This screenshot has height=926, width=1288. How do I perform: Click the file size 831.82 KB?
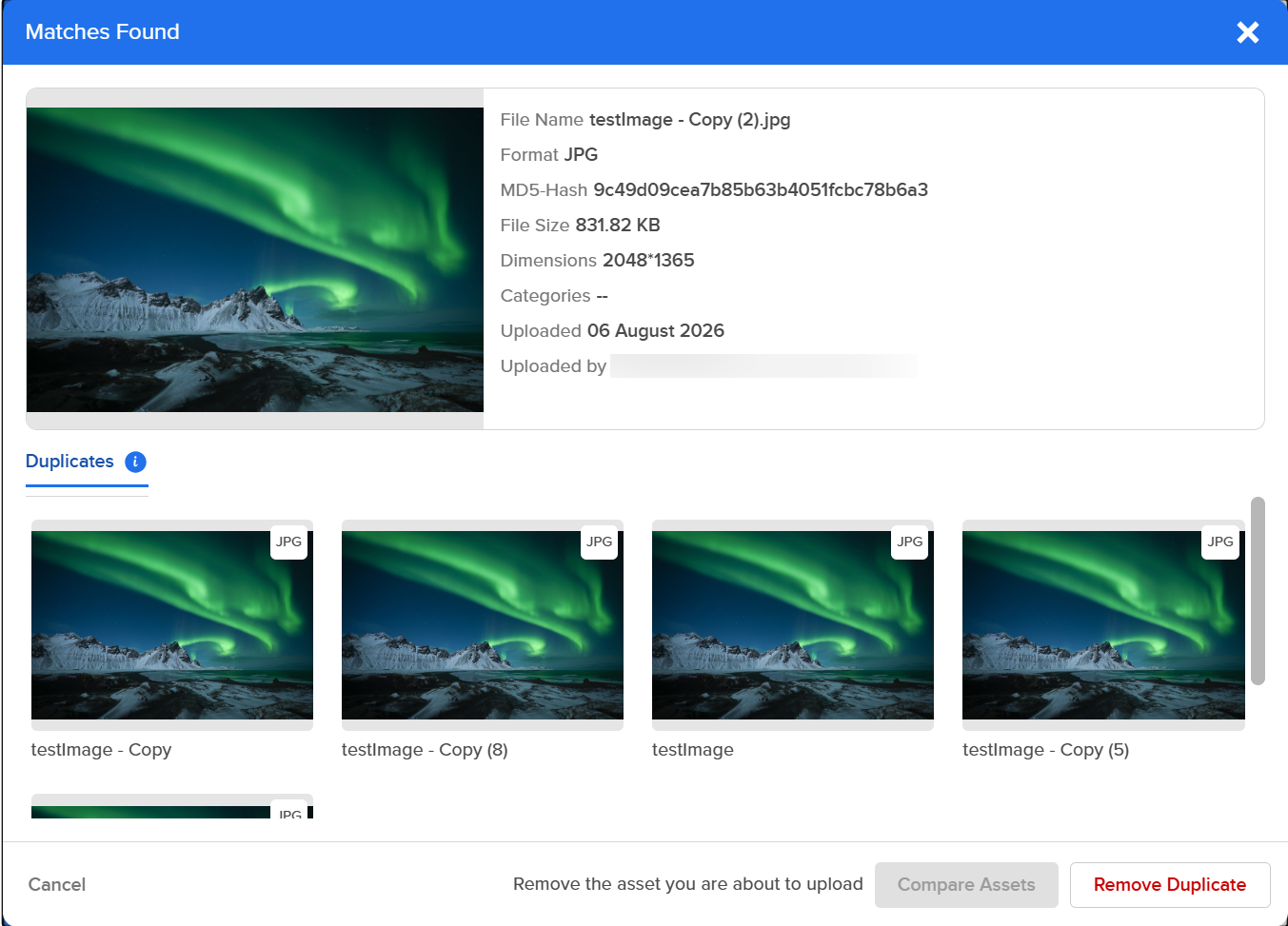pyautogui.click(x=618, y=226)
